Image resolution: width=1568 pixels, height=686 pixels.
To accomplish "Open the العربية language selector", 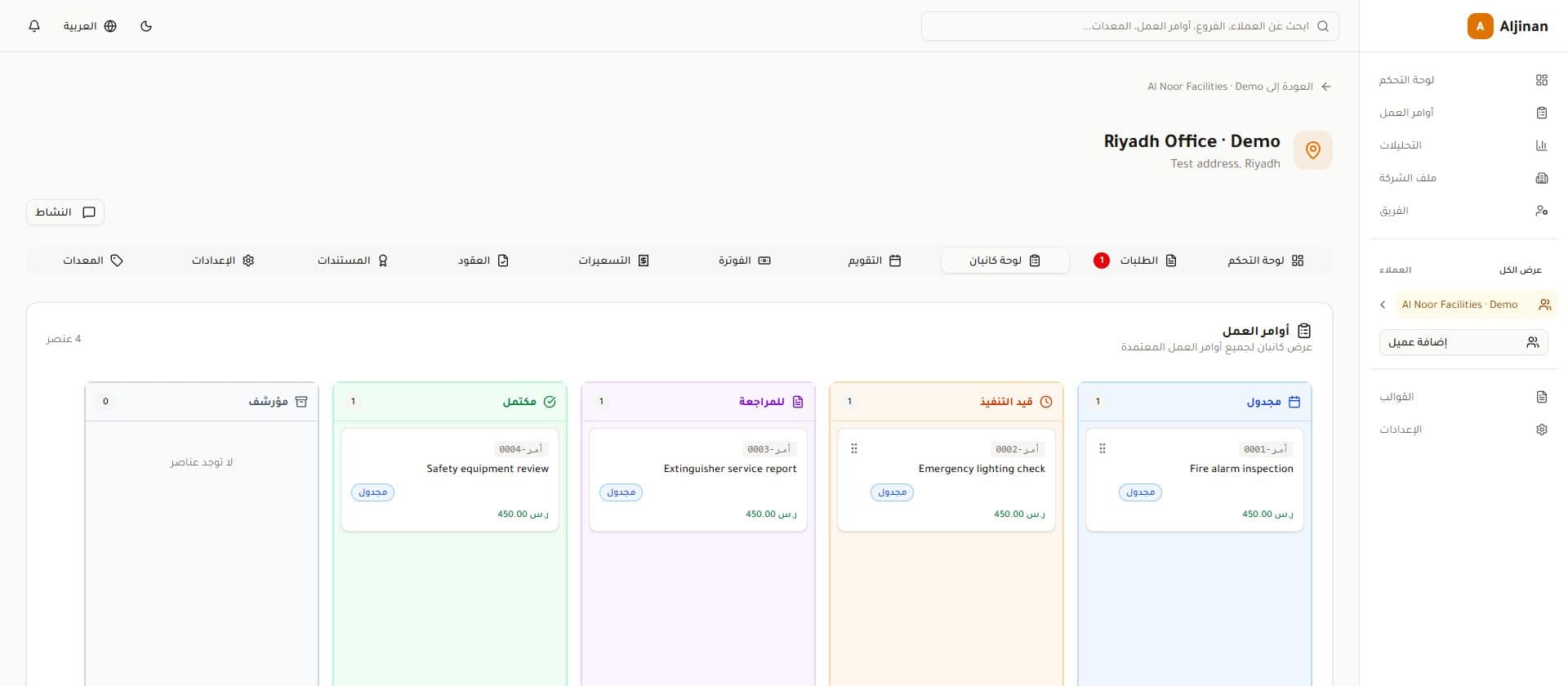I will [90, 26].
